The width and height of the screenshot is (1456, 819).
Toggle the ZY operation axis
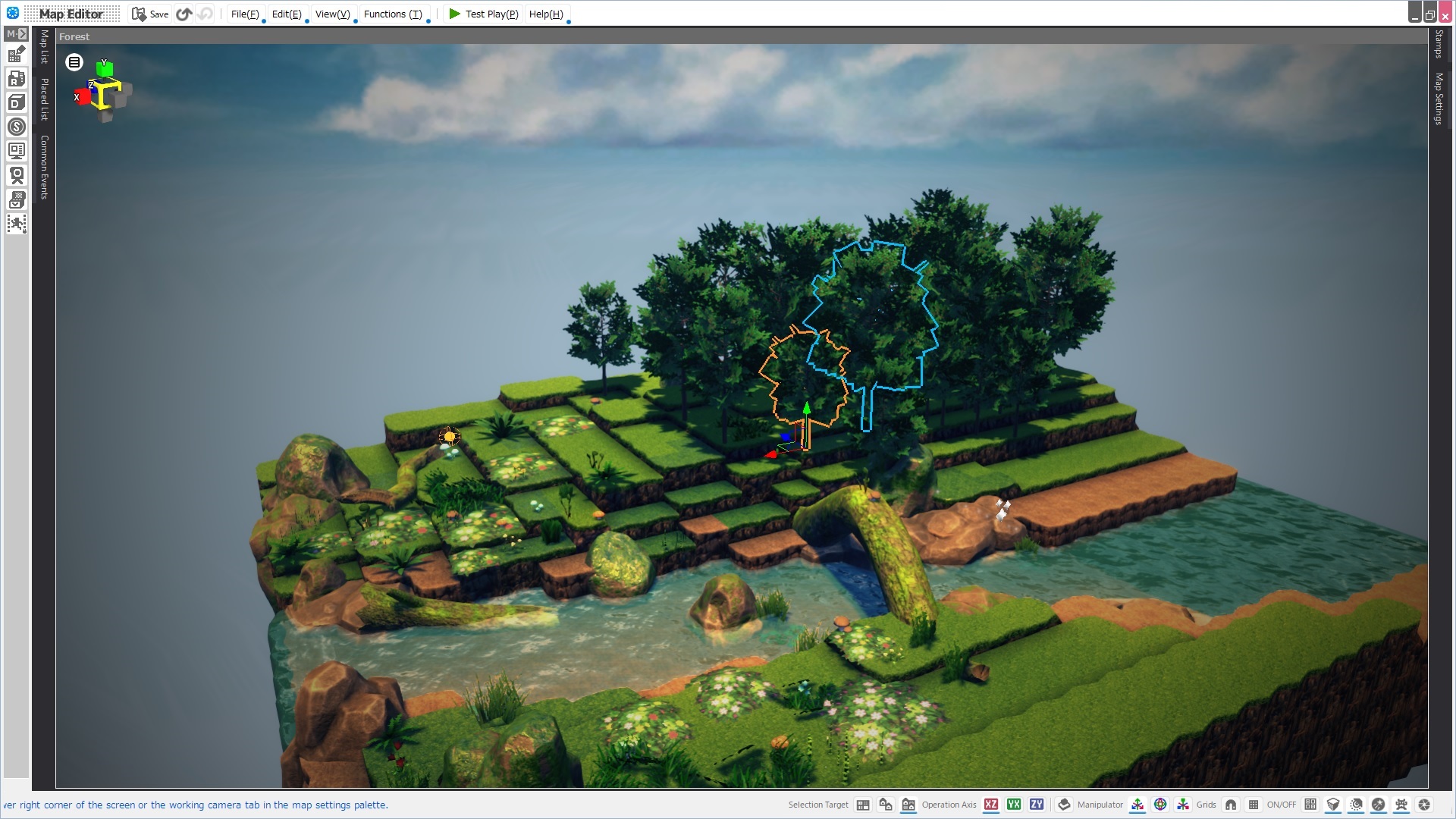1037,805
